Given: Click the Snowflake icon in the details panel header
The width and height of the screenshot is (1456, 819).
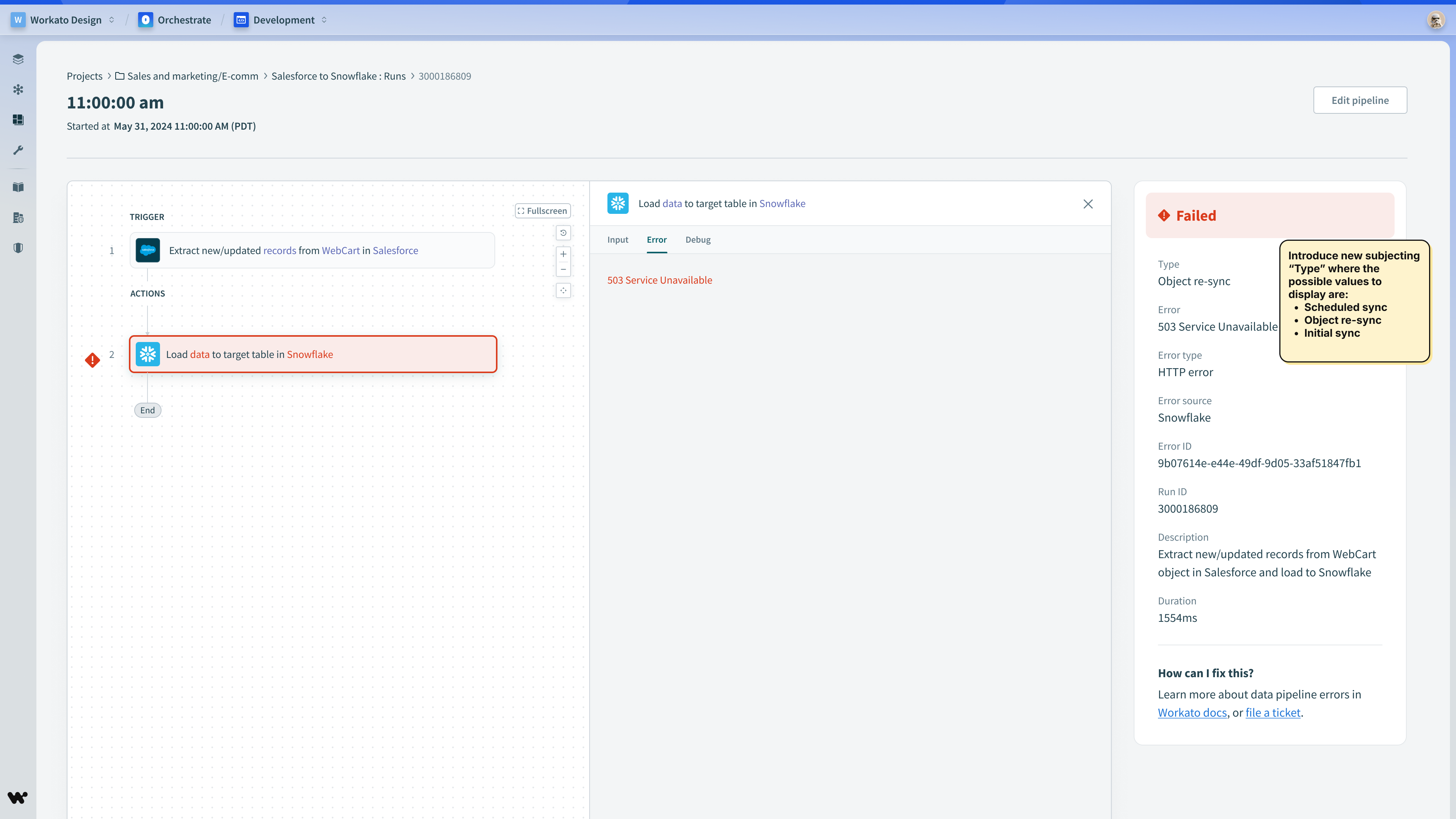Looking at the screenshot, I should 618,204.
